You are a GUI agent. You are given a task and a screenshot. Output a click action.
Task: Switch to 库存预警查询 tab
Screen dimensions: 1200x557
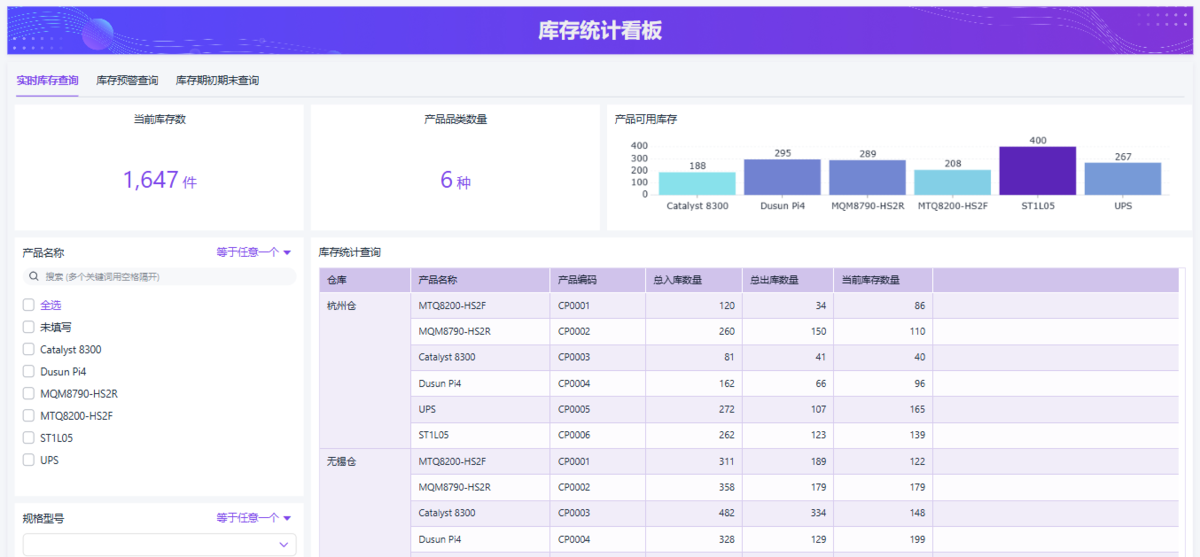pyautogui.click(x=127, y=80)
